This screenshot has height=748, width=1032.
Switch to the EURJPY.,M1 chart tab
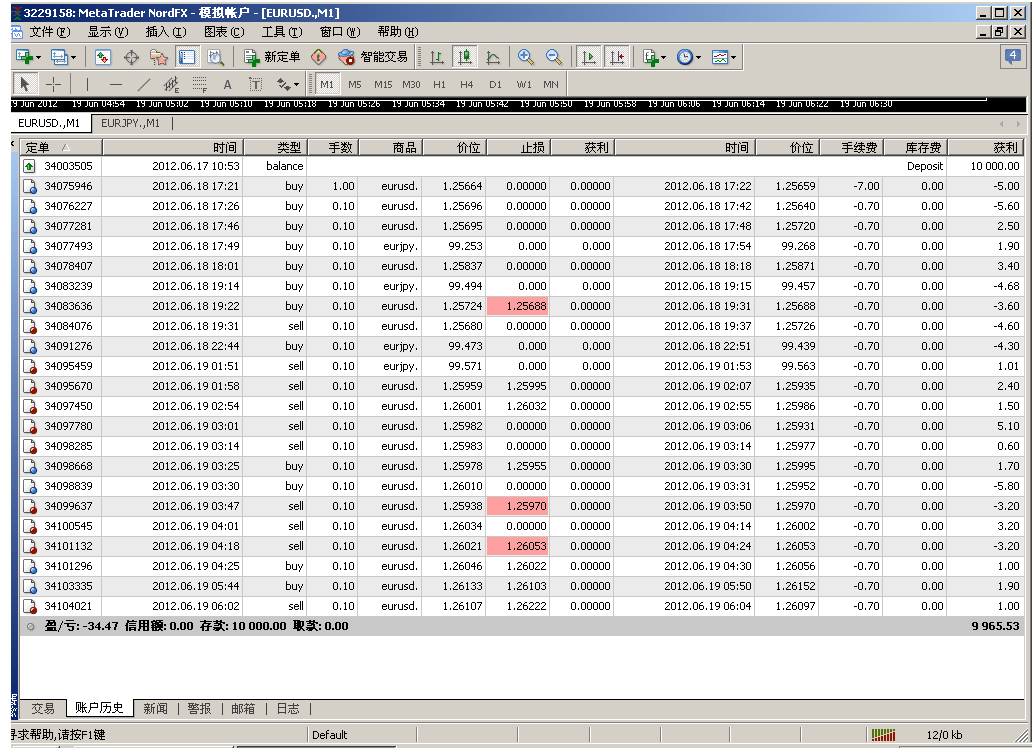click(x=130, y=124)
